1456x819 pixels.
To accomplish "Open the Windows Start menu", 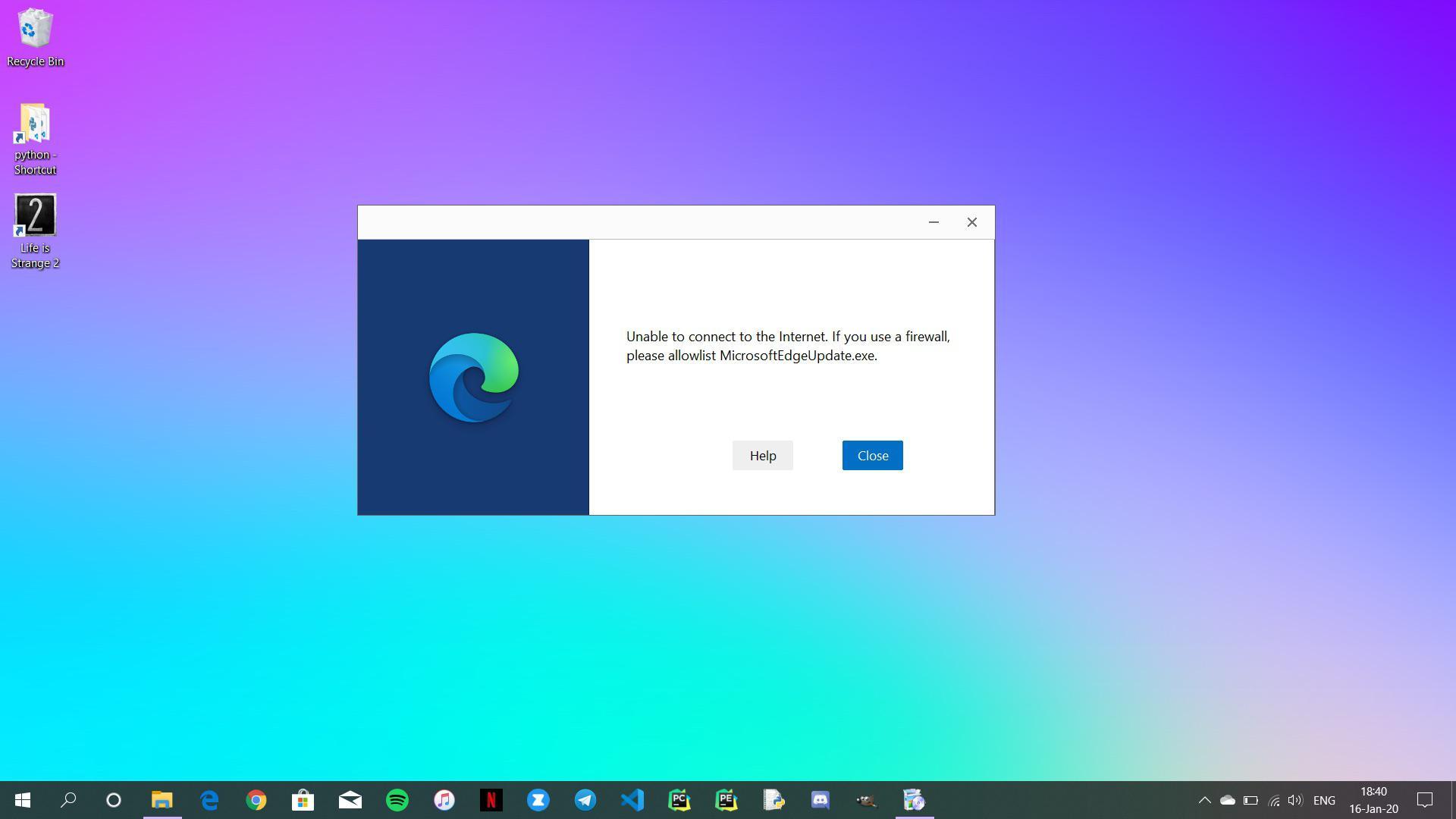I will click(x=23, y=800).
